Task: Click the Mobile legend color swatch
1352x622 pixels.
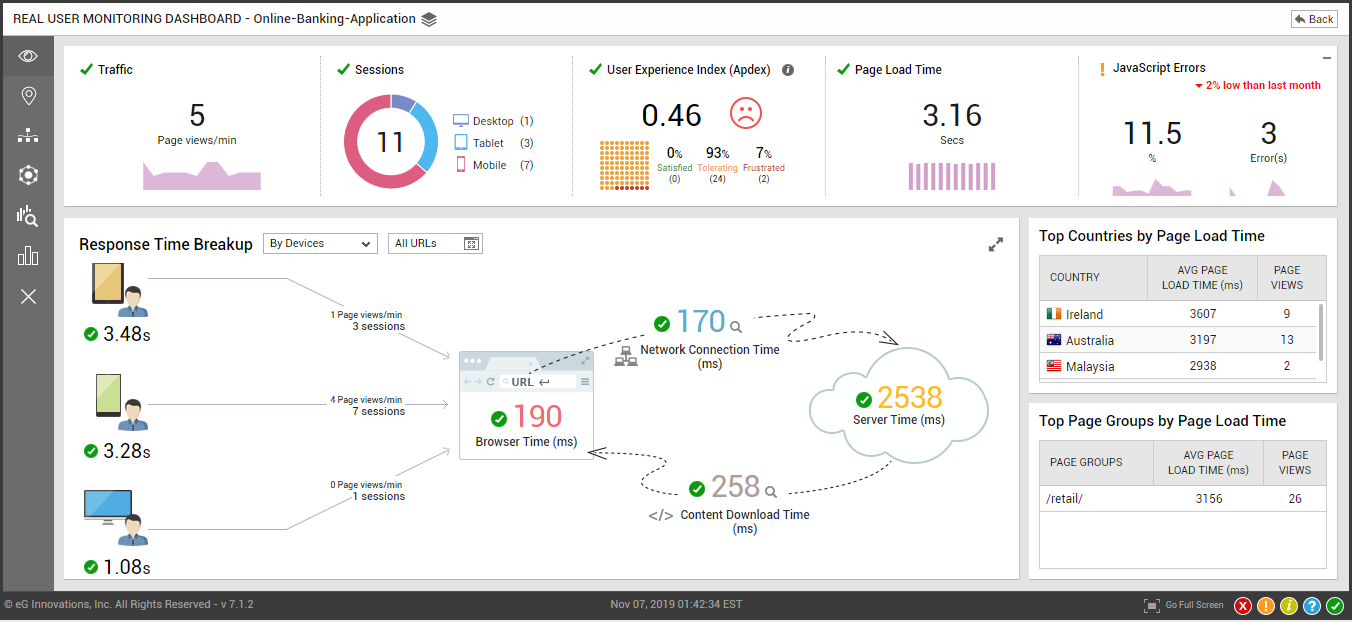Action: pyautogui.click(x=461, y=165)
